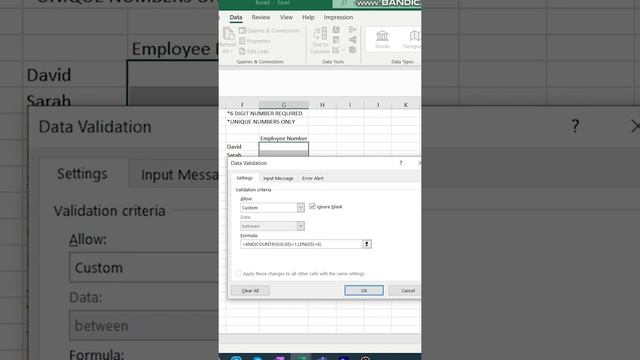Image resolution: width=640 pixels, height=360 pixels.
Task: Click the dialog help question mark
Action: click(401, 163)
